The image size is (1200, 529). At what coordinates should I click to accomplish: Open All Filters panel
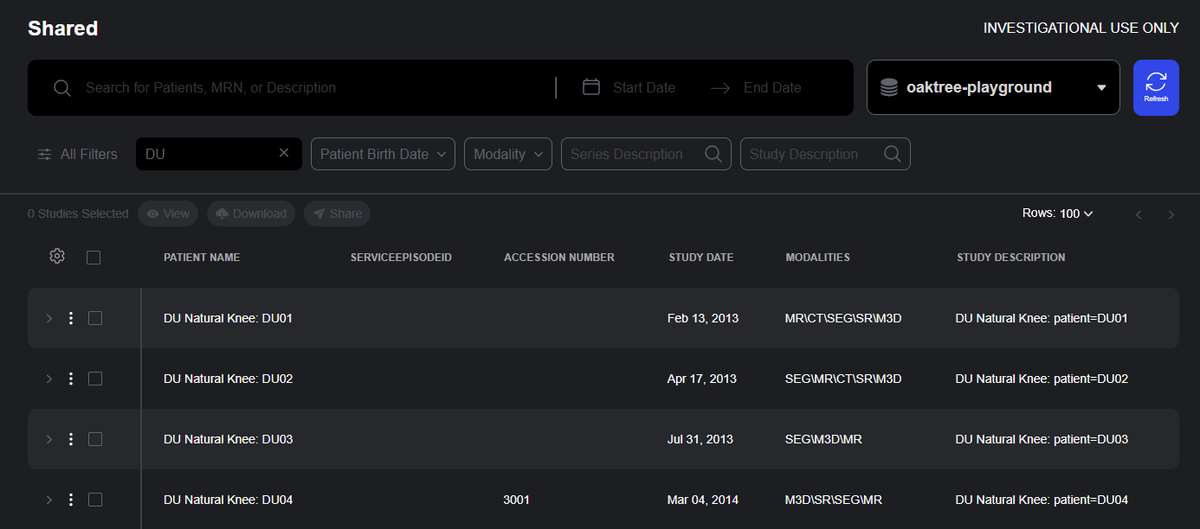tap(78, 154)
